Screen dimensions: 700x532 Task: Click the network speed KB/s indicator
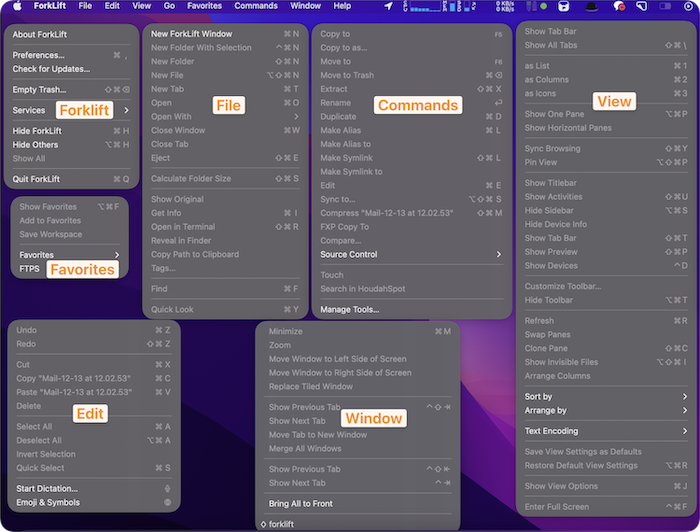click(x=504, y=6)
